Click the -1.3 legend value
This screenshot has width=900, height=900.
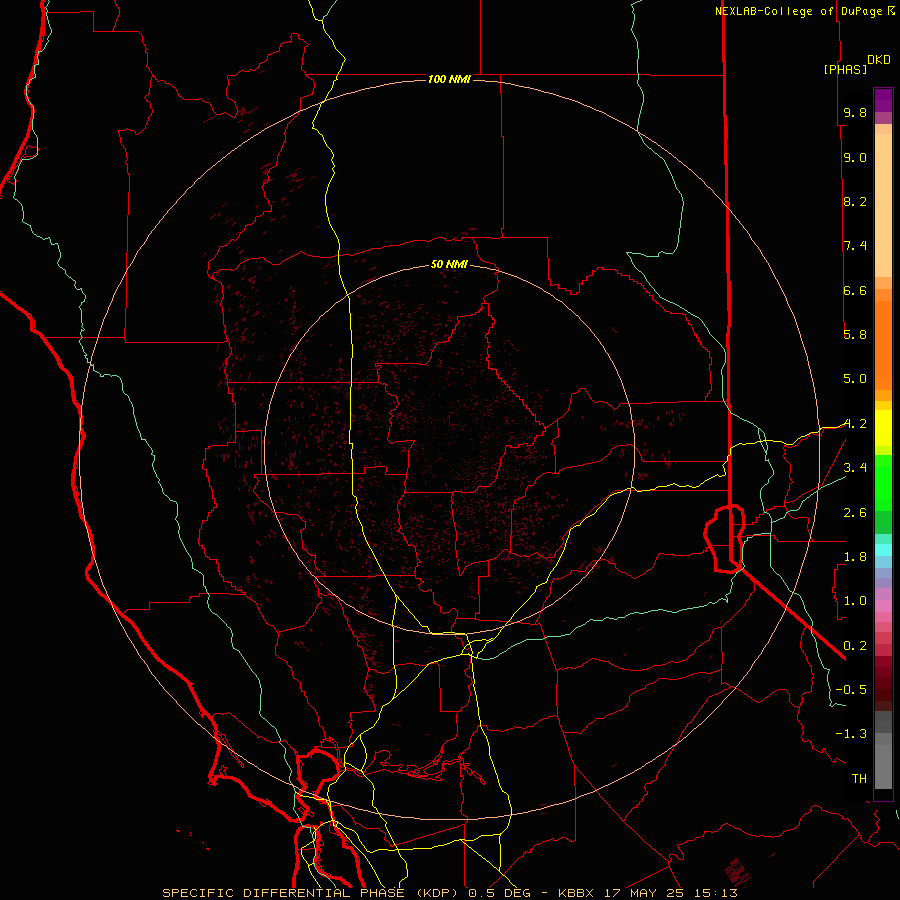pos(851,734)
